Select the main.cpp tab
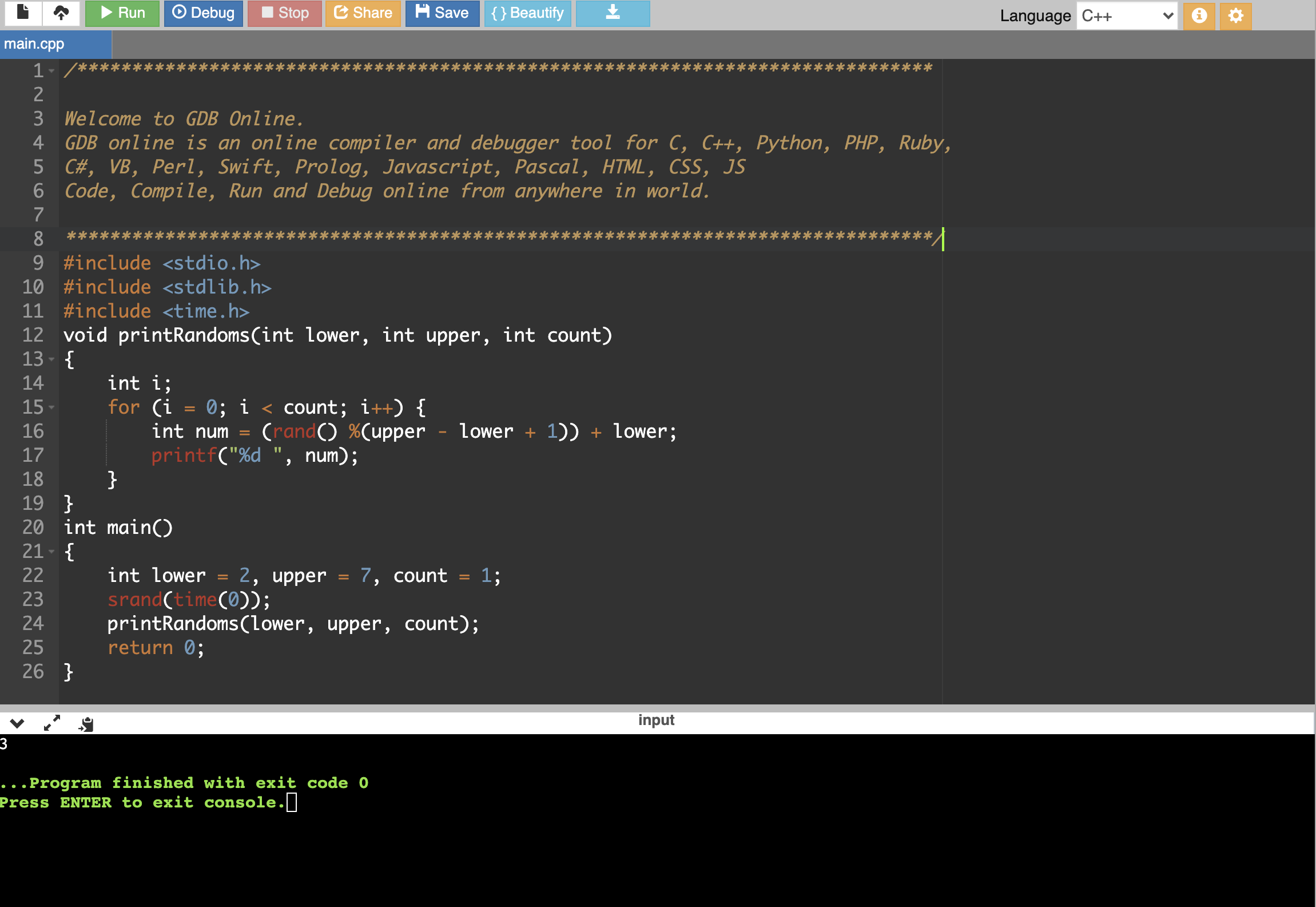Screen dimensions: 1316x907 (x=34, y=44)
